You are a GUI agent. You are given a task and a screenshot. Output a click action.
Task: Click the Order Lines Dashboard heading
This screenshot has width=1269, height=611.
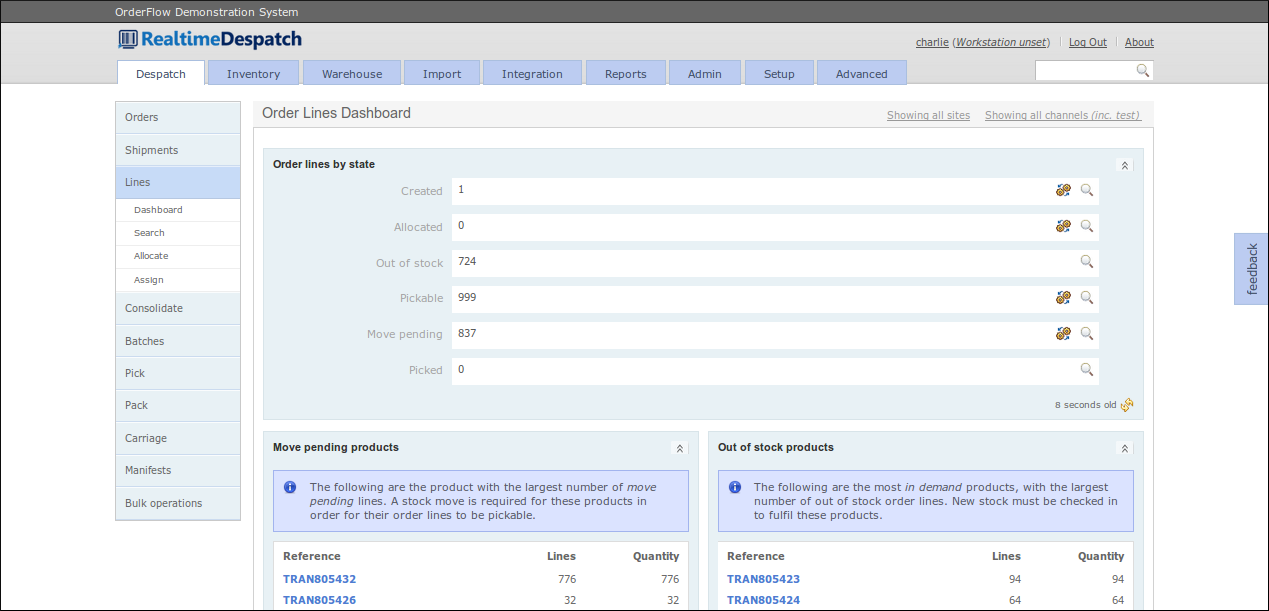pyautogui.click(x=336, y=113)
